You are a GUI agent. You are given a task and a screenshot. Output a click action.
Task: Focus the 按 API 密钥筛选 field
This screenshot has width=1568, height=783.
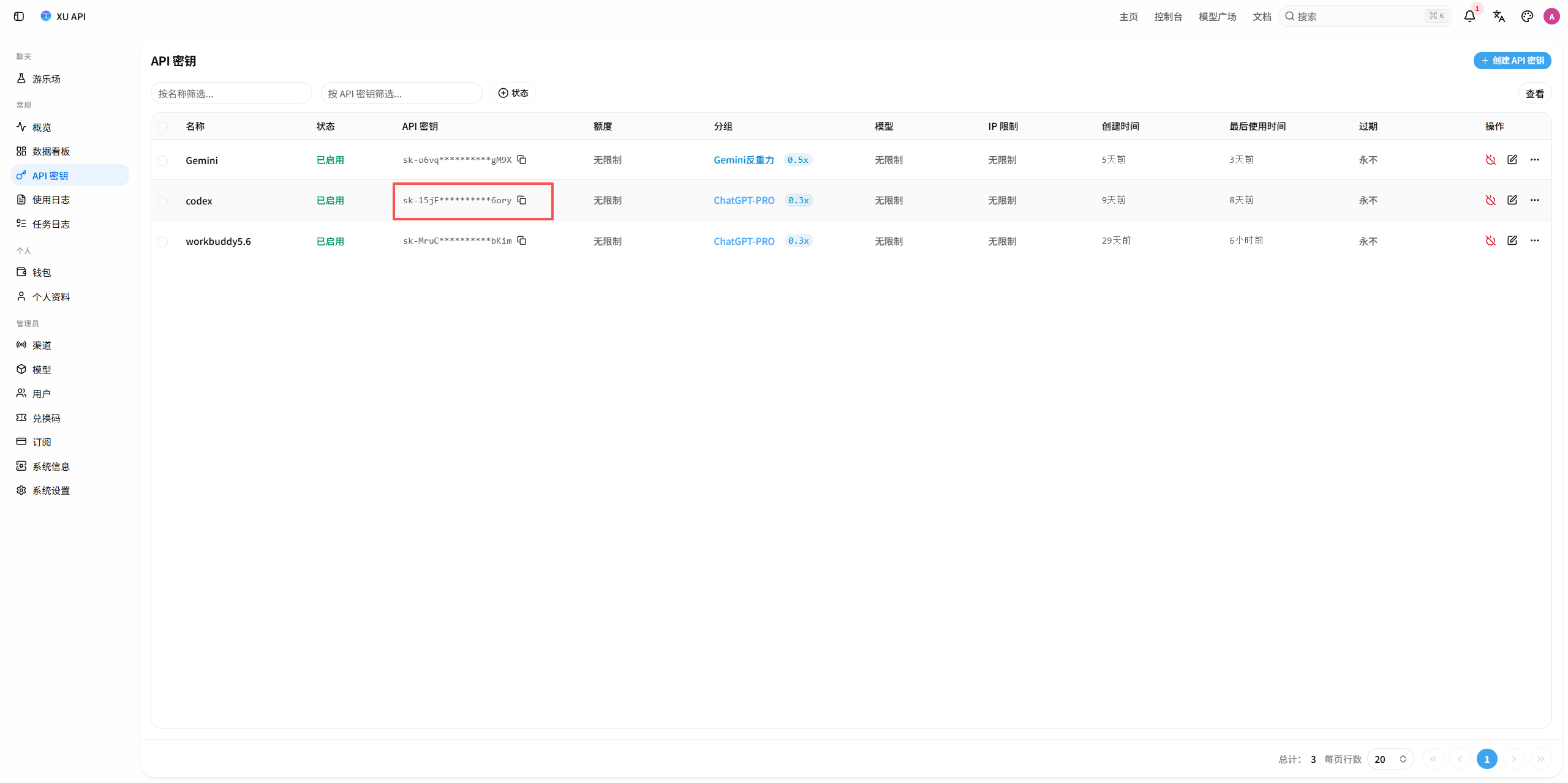pos(402,93)
